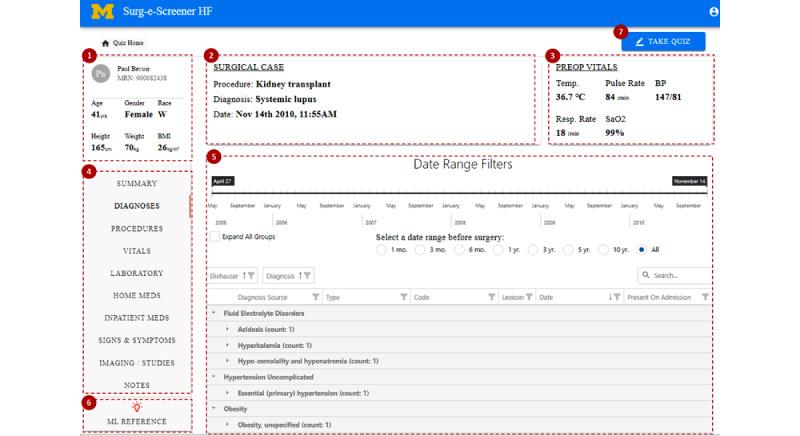Enable the Expand All Groups checkbox

click(215, 237)
